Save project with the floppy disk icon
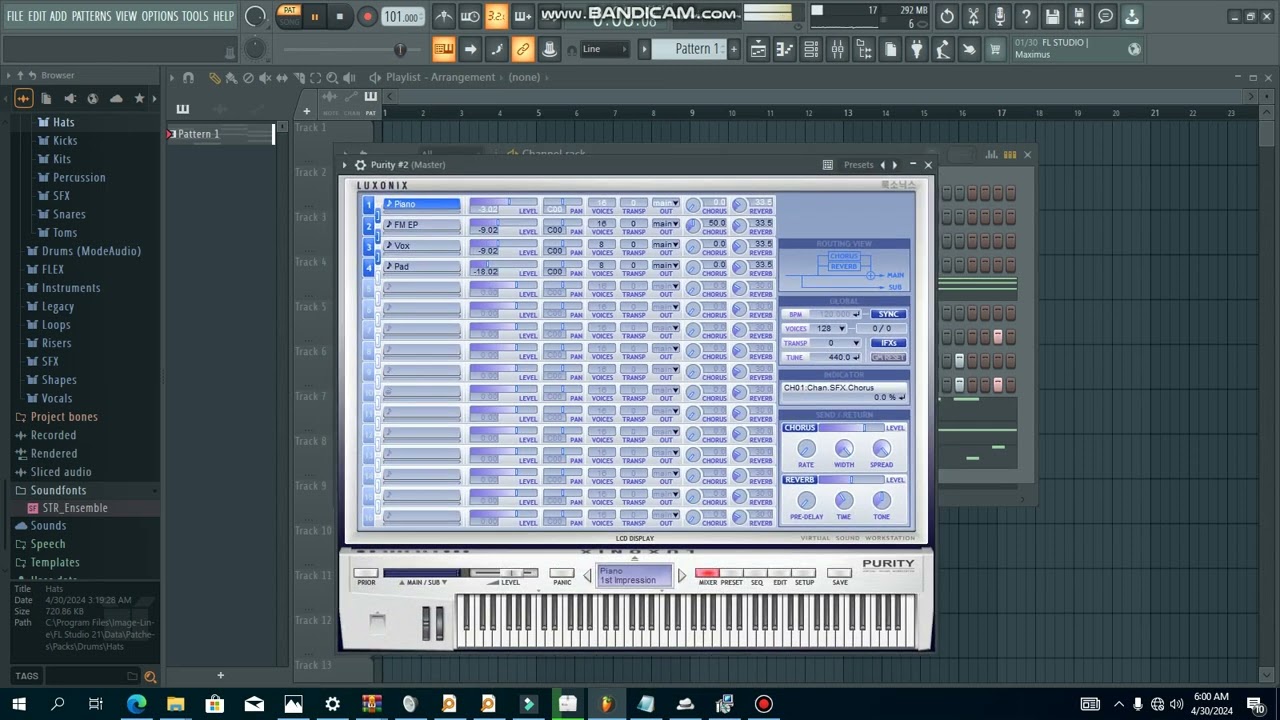 [1052, 16]
